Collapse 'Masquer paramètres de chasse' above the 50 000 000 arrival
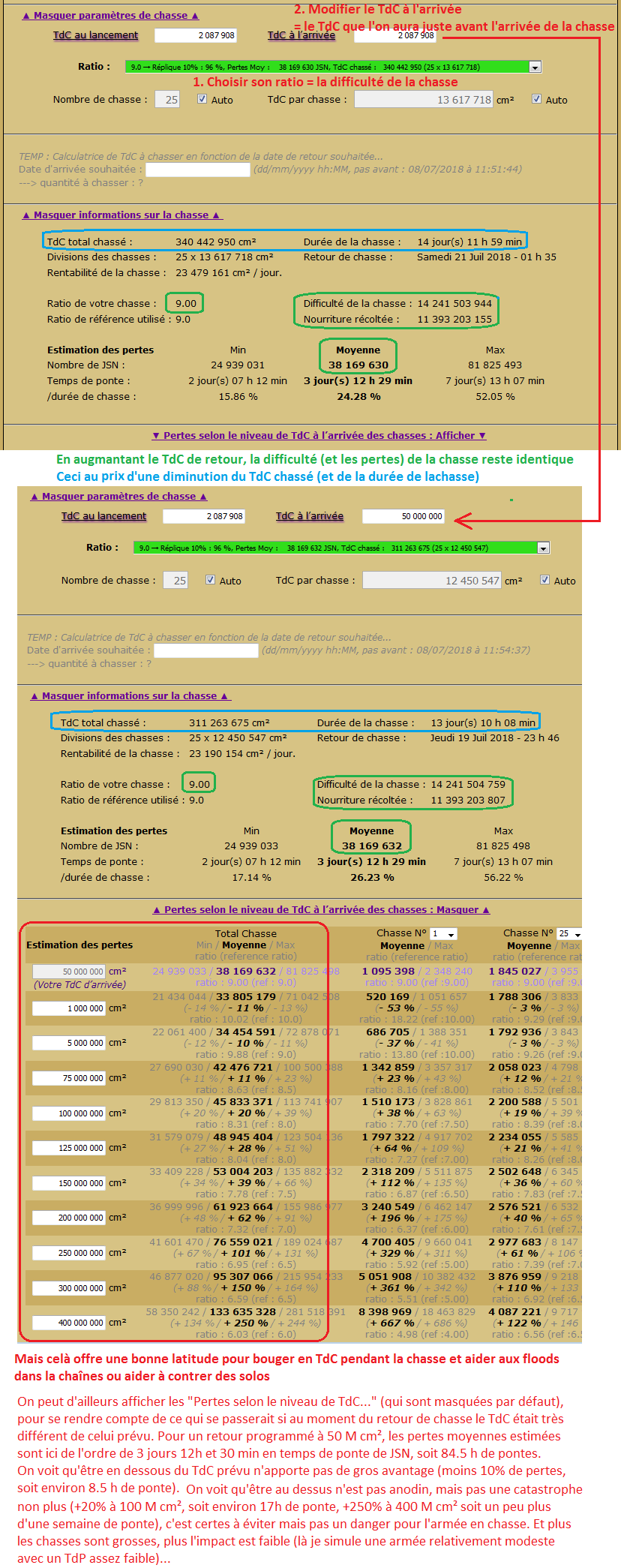This screenshot has width=621, height=1568. pyautogui.click(x=118, y=496)
